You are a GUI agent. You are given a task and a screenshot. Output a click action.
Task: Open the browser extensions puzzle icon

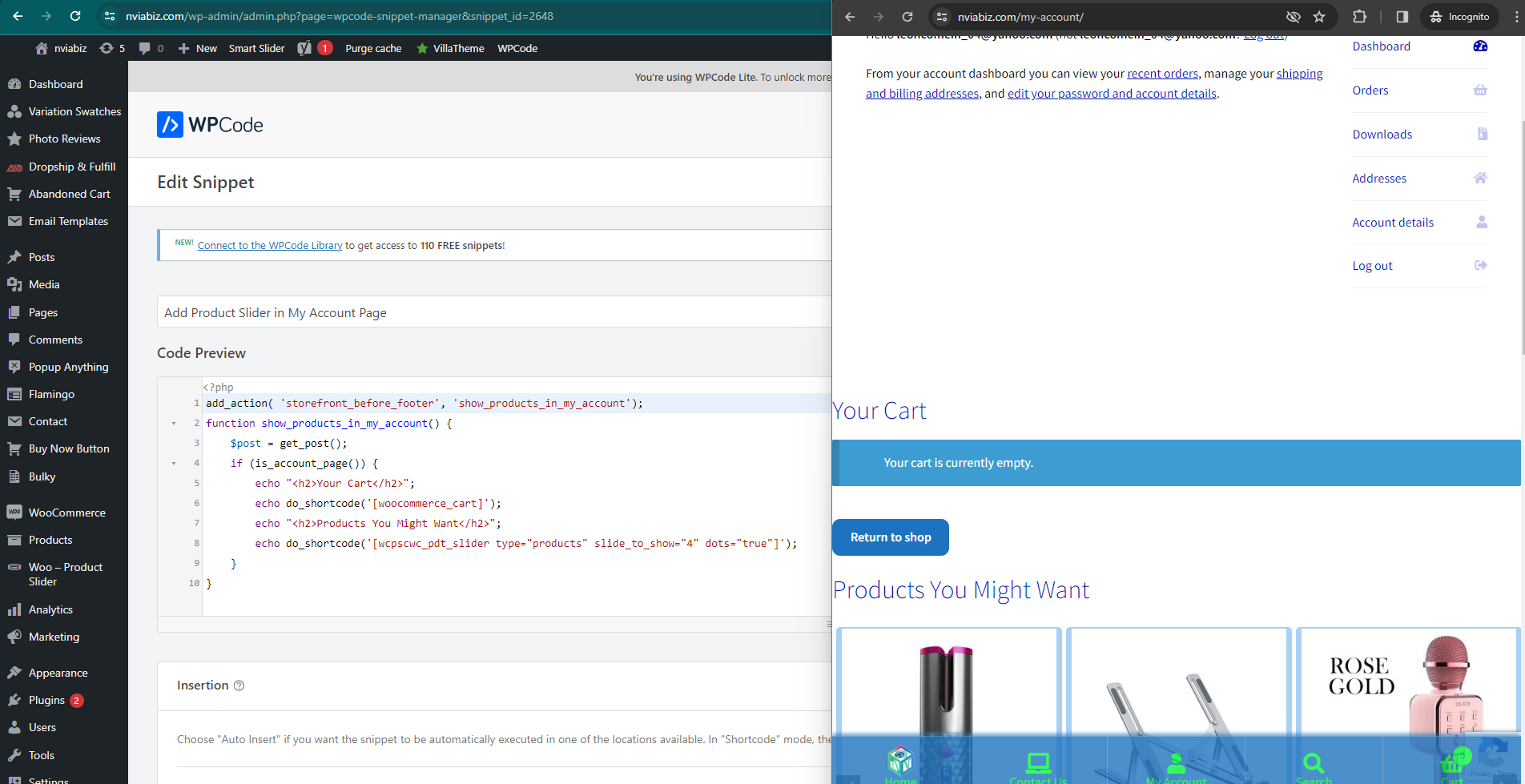[1359, 17]
